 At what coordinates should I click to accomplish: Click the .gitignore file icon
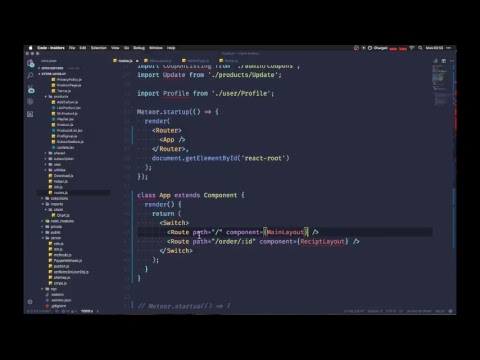pos(47,306)
